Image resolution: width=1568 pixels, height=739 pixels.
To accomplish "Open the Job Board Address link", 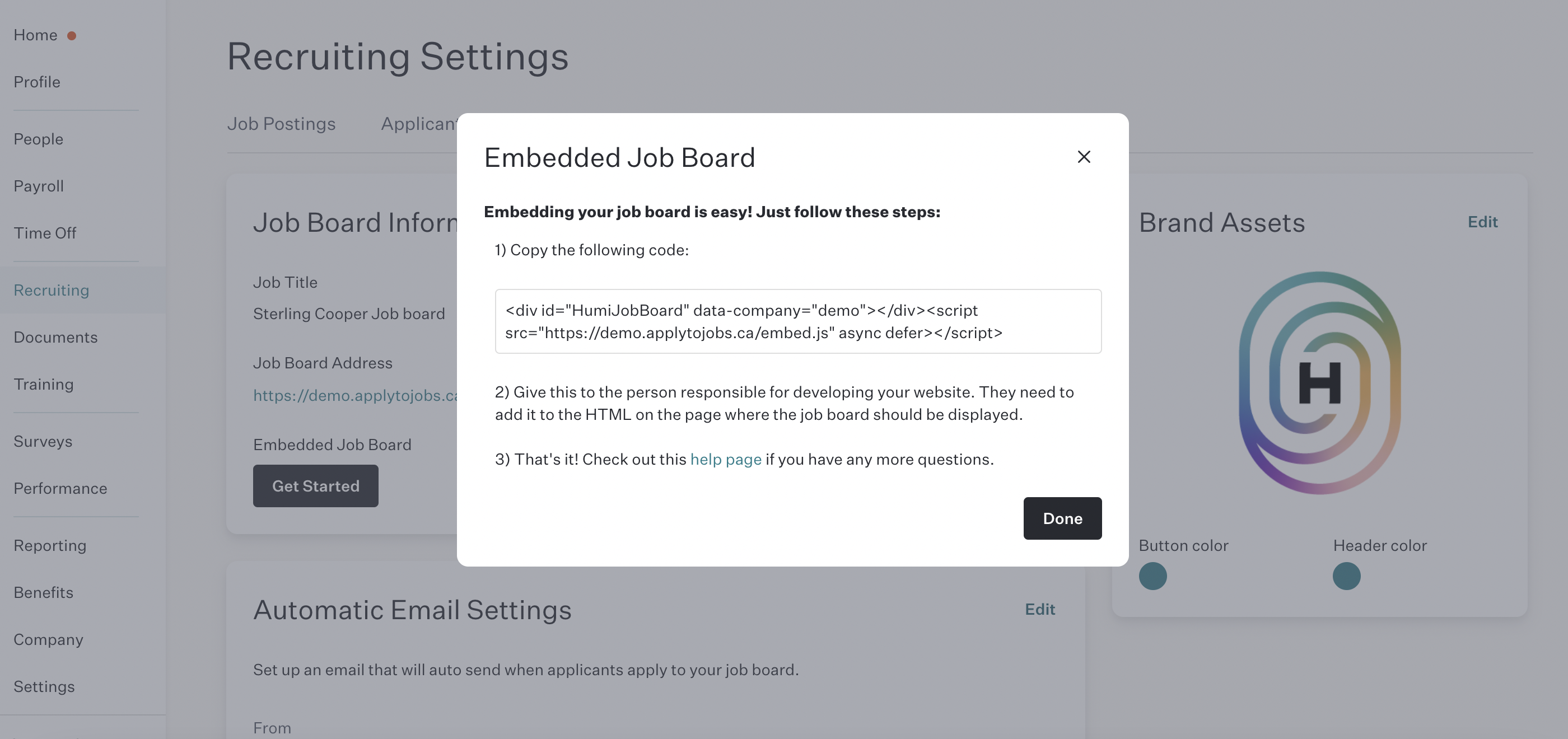I will (x=356, y=396).
